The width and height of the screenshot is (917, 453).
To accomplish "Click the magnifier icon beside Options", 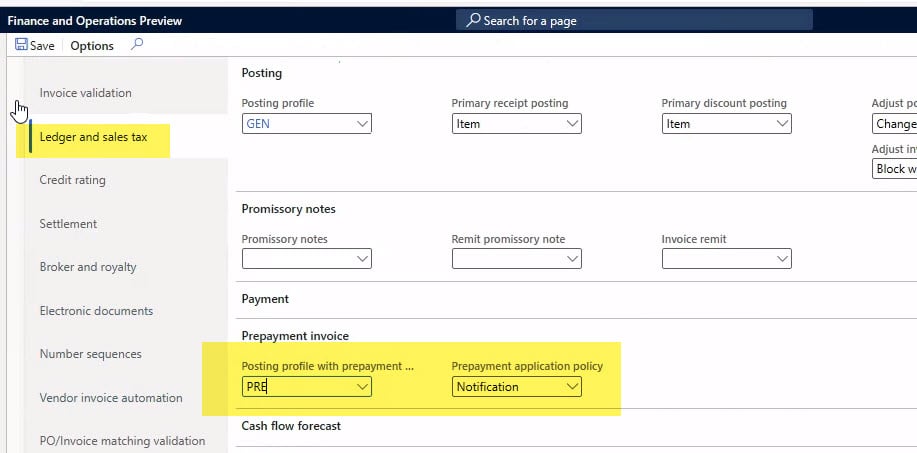I will coord(137,45).
